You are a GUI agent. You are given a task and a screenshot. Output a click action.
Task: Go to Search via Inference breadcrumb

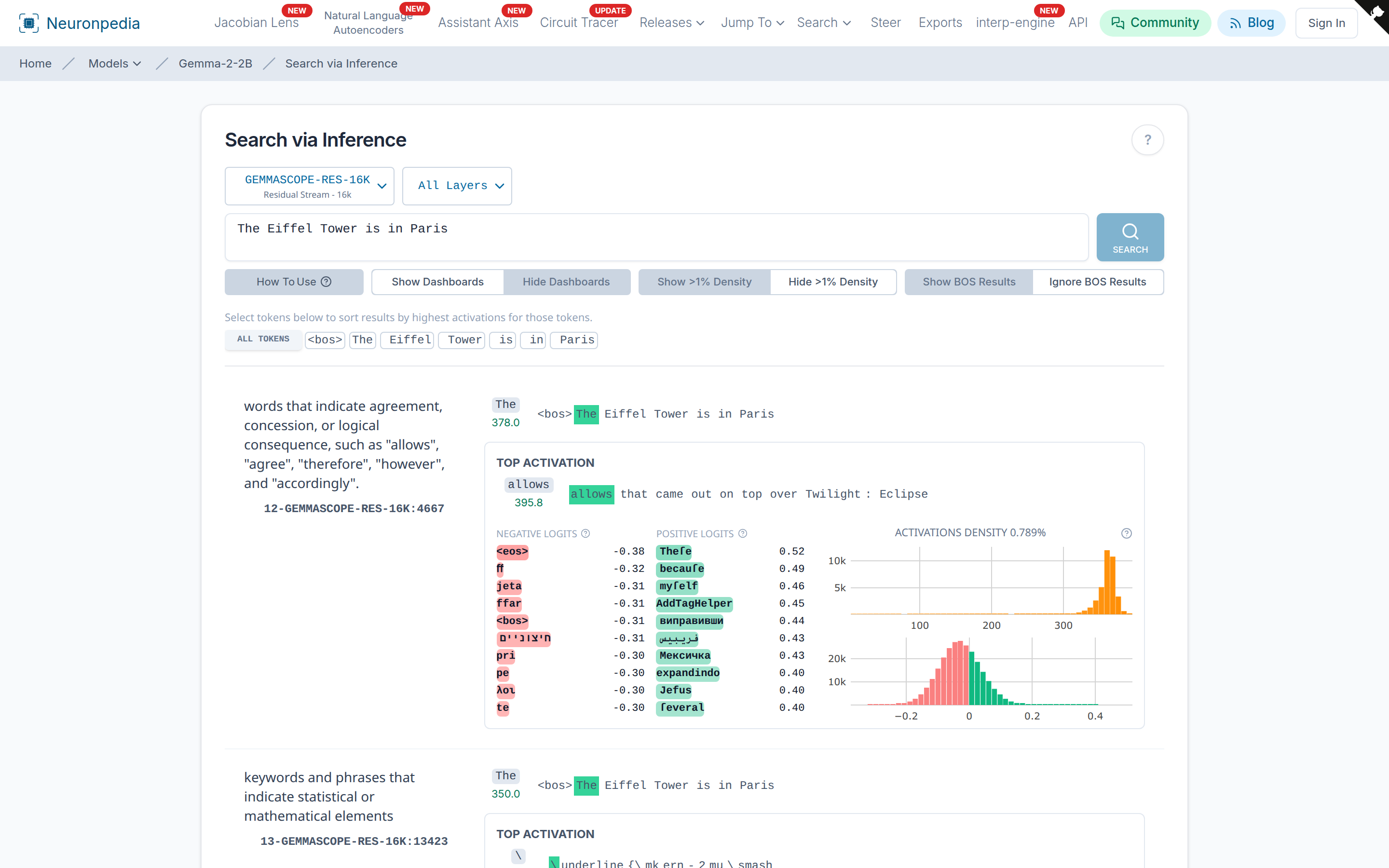341,64
